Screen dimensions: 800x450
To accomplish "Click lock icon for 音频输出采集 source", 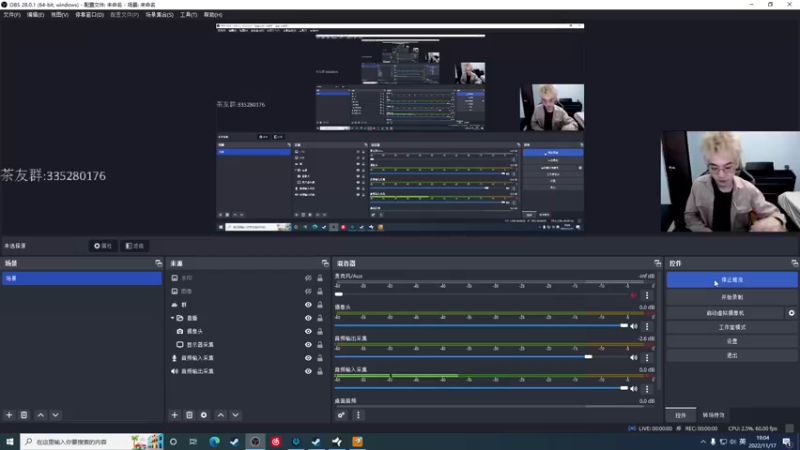I will point(320,371).
